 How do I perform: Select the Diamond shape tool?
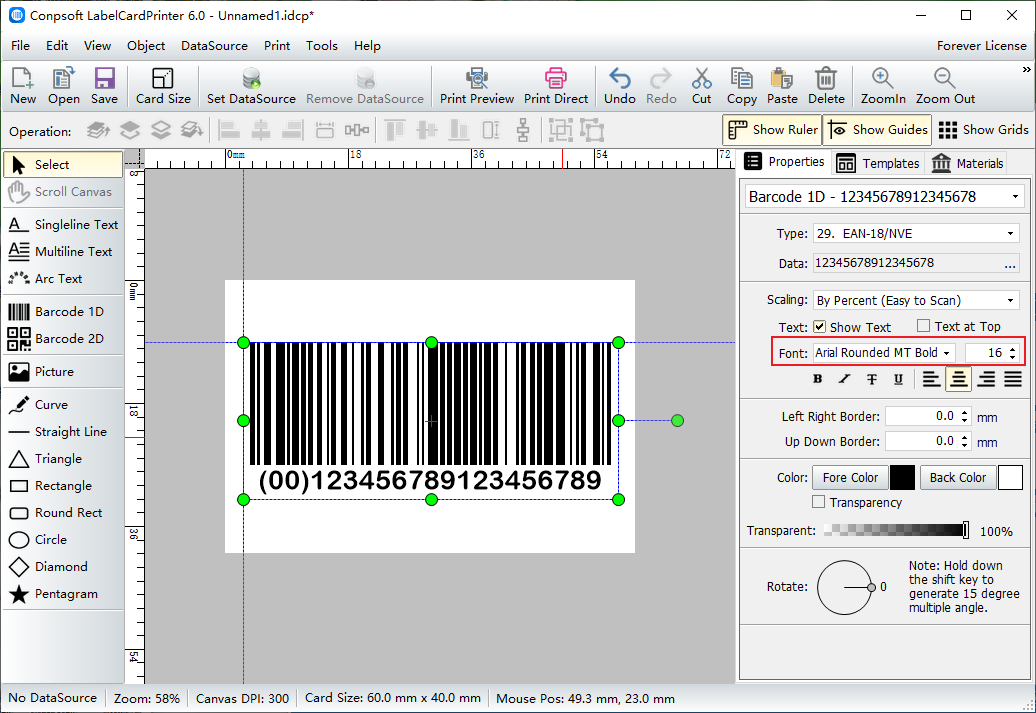(x=63, y=567)
